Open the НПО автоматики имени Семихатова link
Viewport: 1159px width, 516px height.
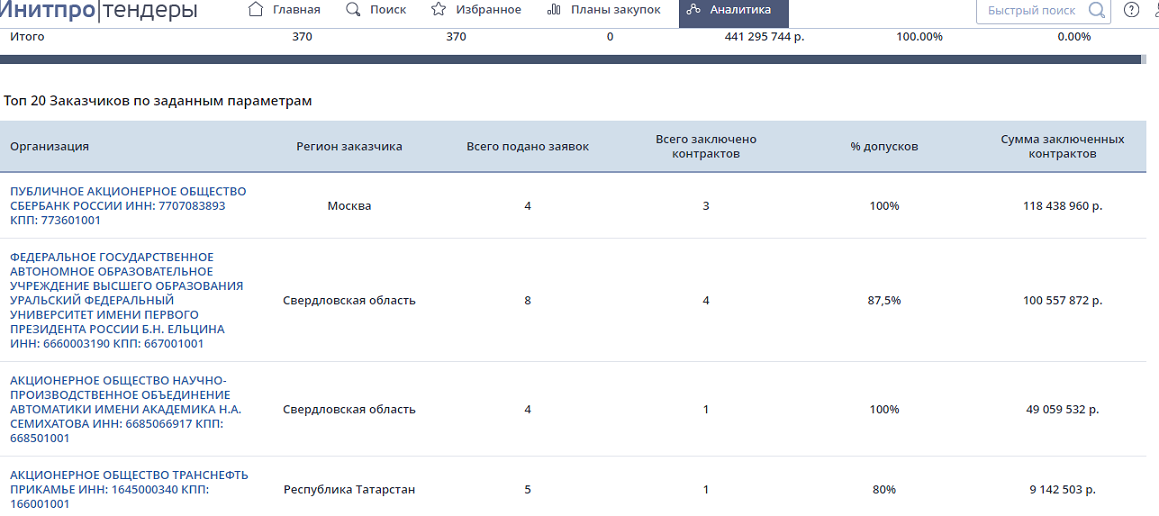[126, 410]
